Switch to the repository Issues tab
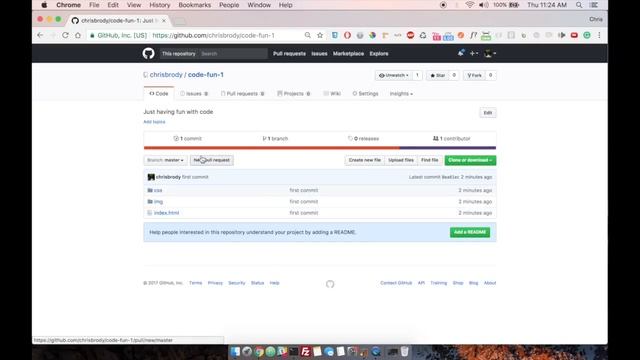 pyautogui.click(x=194, y=93)
